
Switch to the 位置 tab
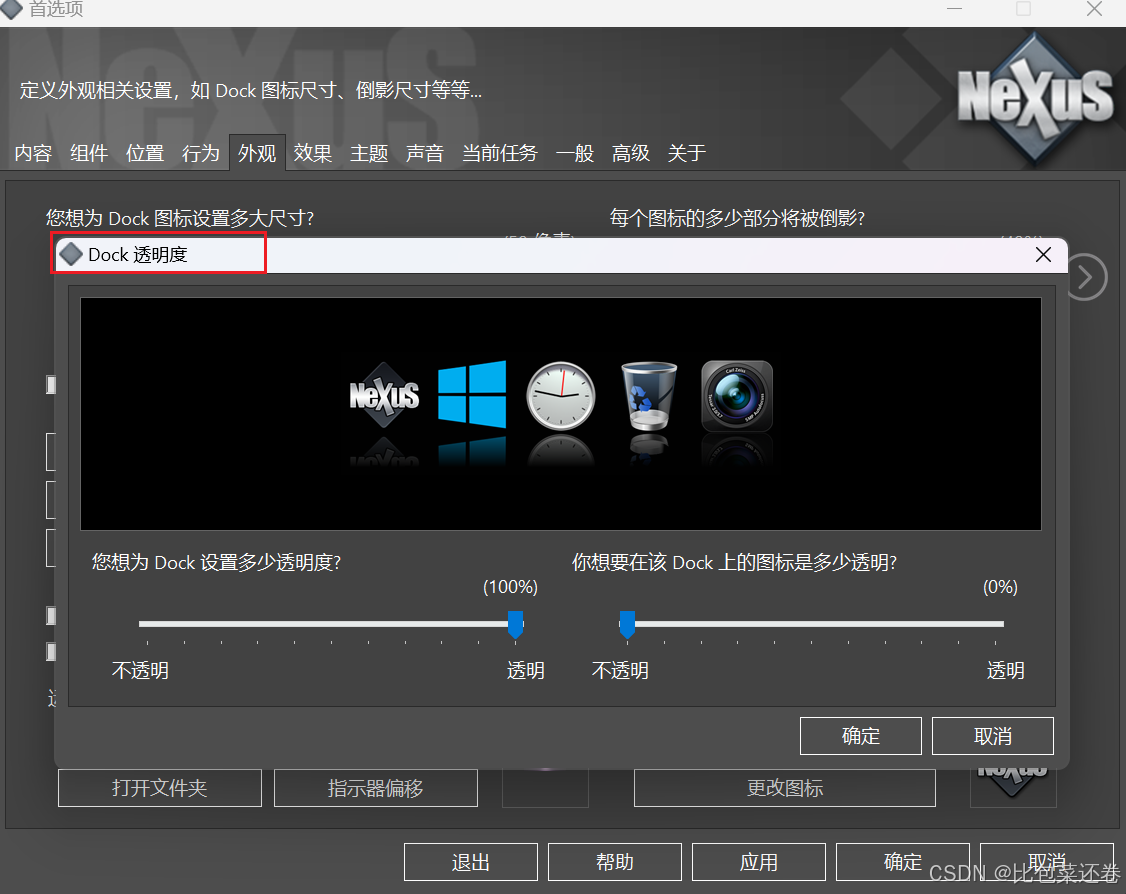click(145, 153)
